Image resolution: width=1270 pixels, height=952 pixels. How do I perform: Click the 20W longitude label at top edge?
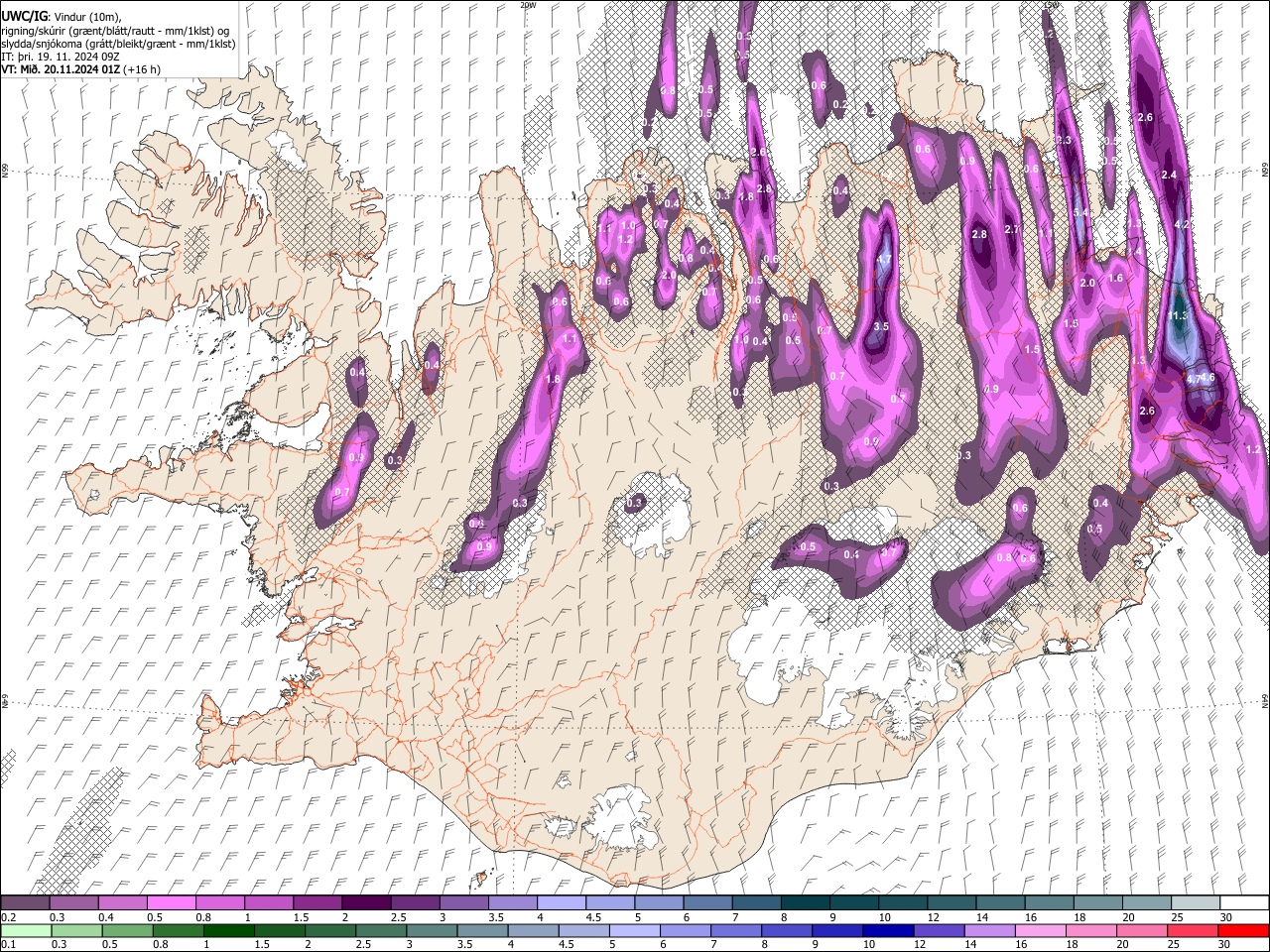coord(528,5)
